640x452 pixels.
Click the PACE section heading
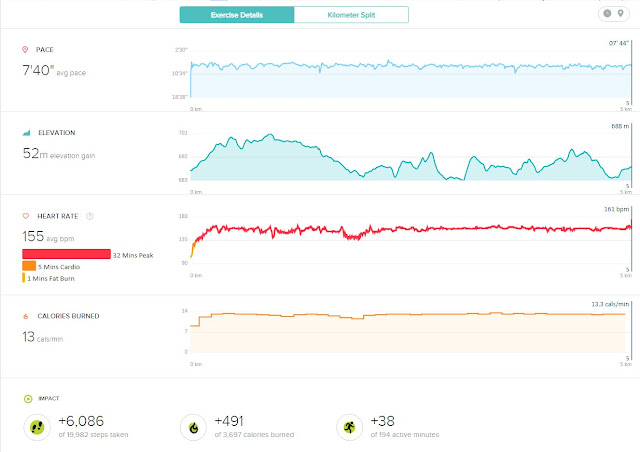44,49
